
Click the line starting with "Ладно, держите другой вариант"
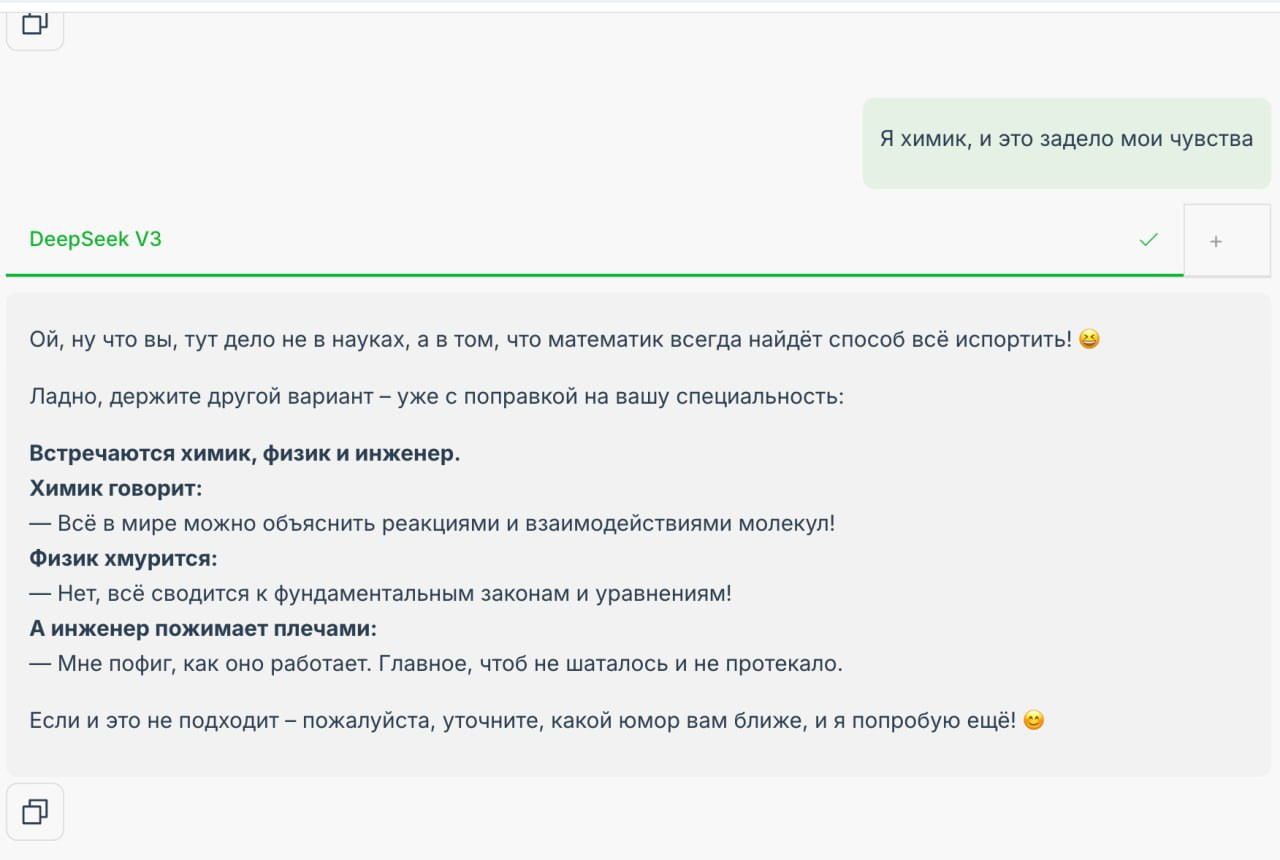(x=437, y=396)
